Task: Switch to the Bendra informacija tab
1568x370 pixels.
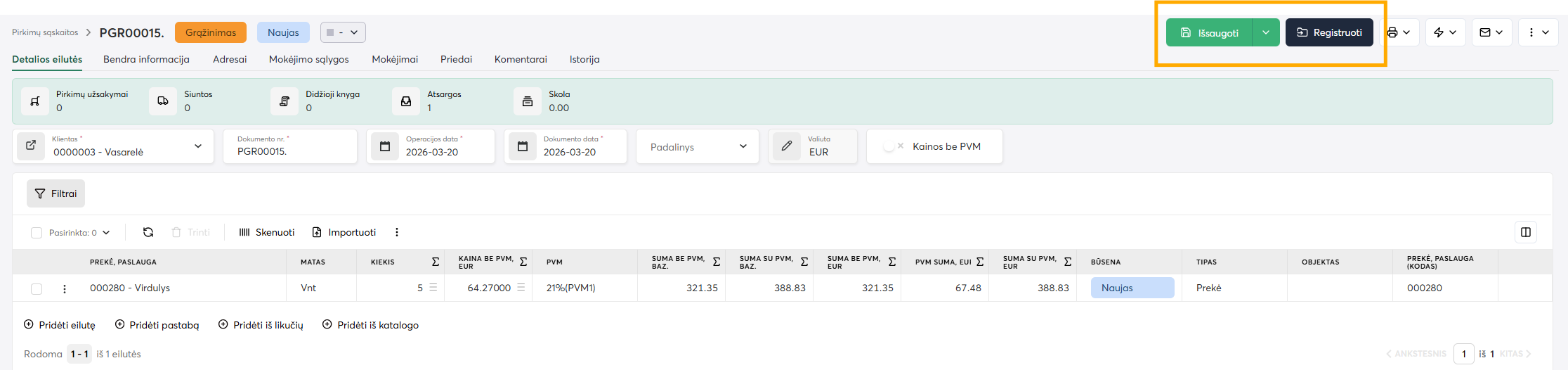Action: (x=146, y=59)
